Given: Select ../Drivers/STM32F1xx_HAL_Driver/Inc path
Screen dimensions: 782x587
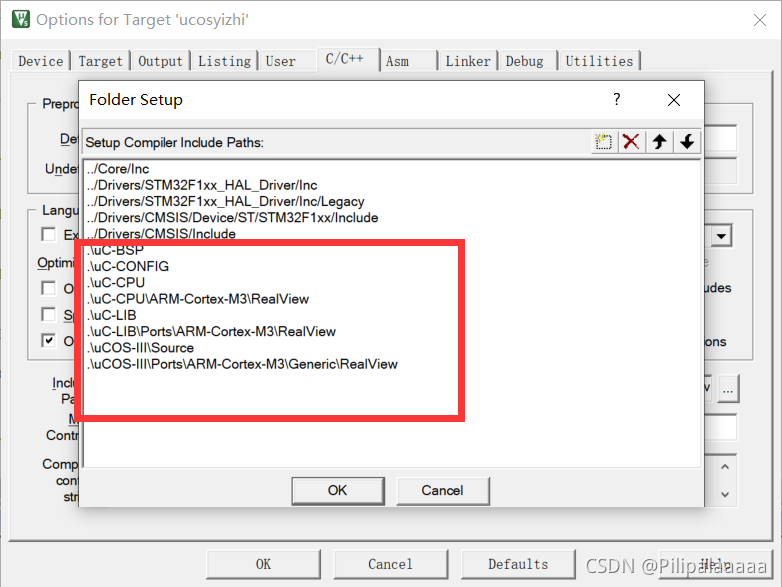Looking at the screenshot, I should pos(202,185).
